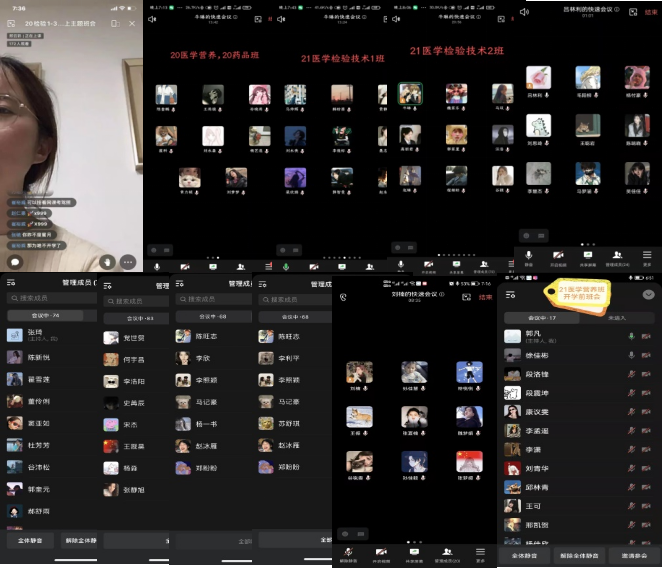This screenshot has width=662, height=569.
Task: Unmute 段洛锋's microphone
Action: (631, 375)
